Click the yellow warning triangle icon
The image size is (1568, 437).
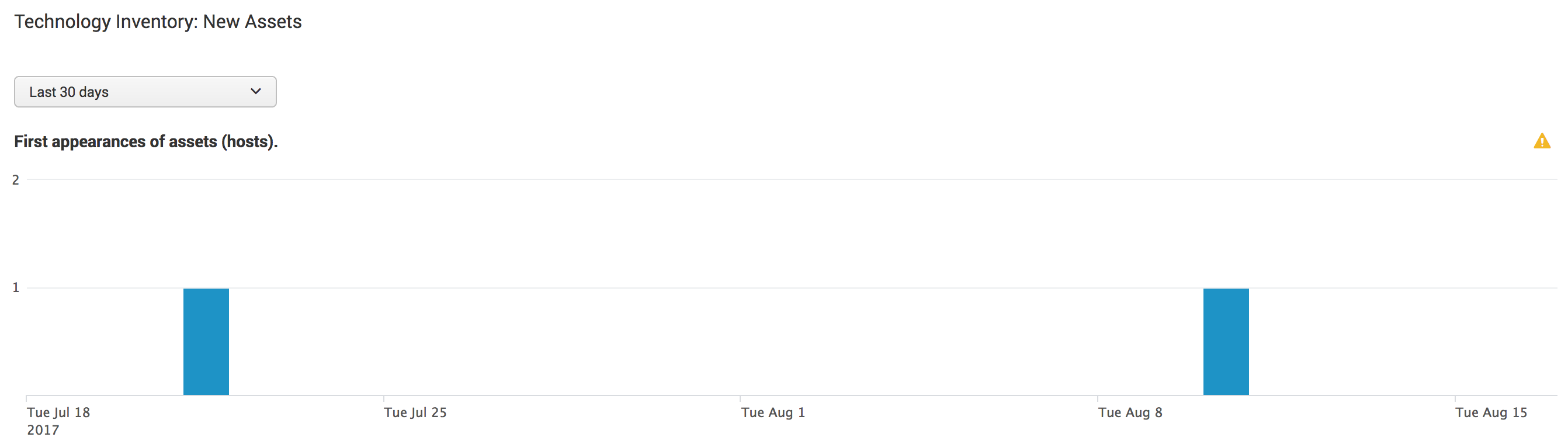coord(1541,141)
